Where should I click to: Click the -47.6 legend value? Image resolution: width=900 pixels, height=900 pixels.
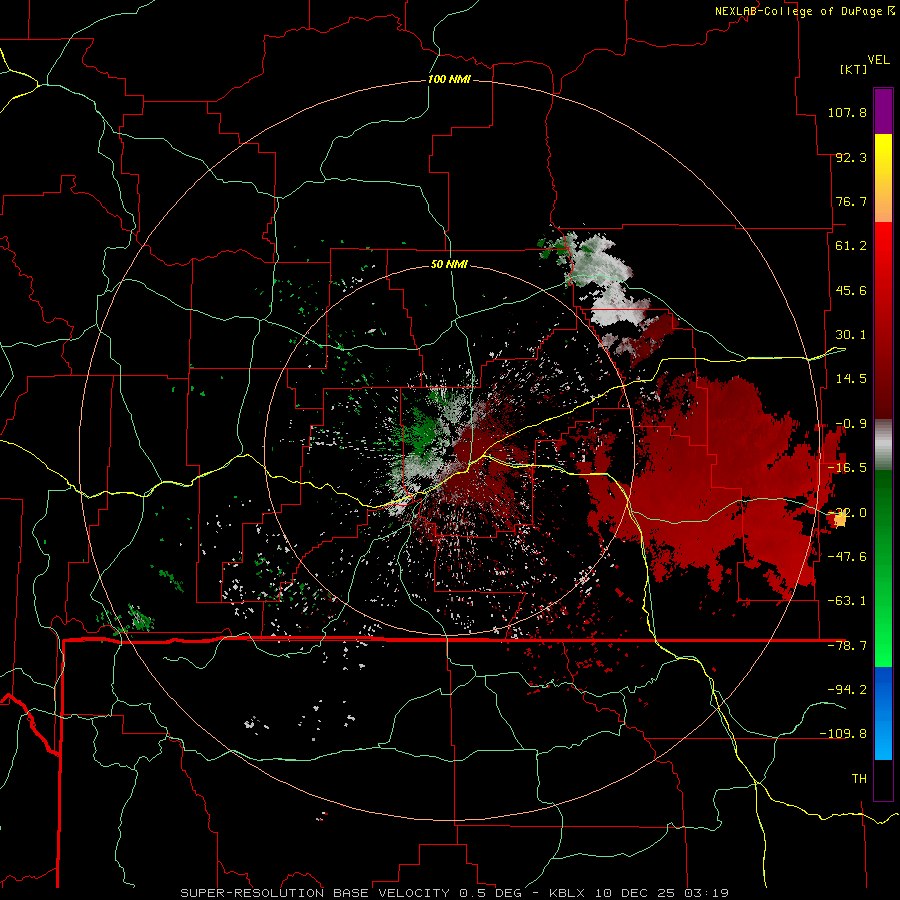tap(847, 557)
